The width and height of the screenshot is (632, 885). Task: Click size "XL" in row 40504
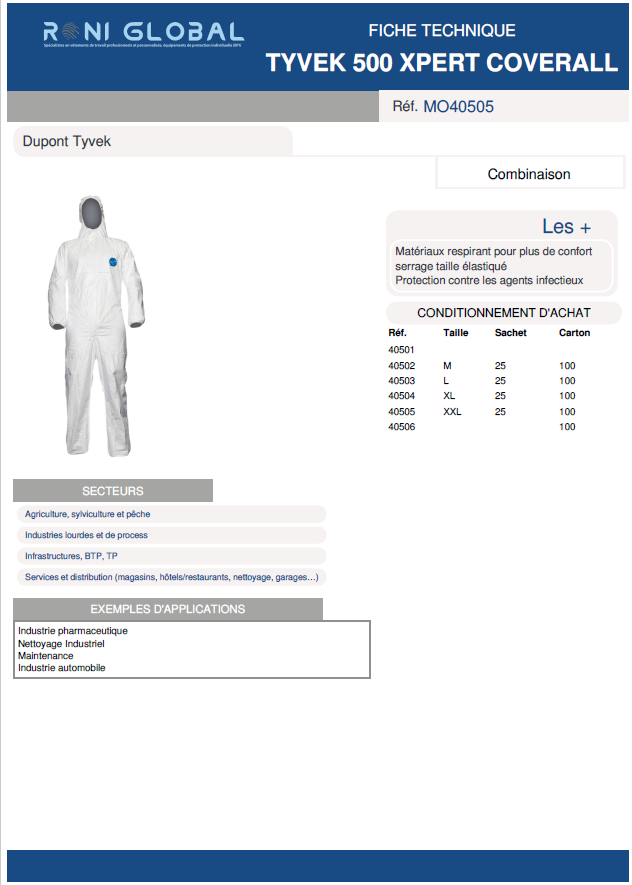(x=449, y=396)
